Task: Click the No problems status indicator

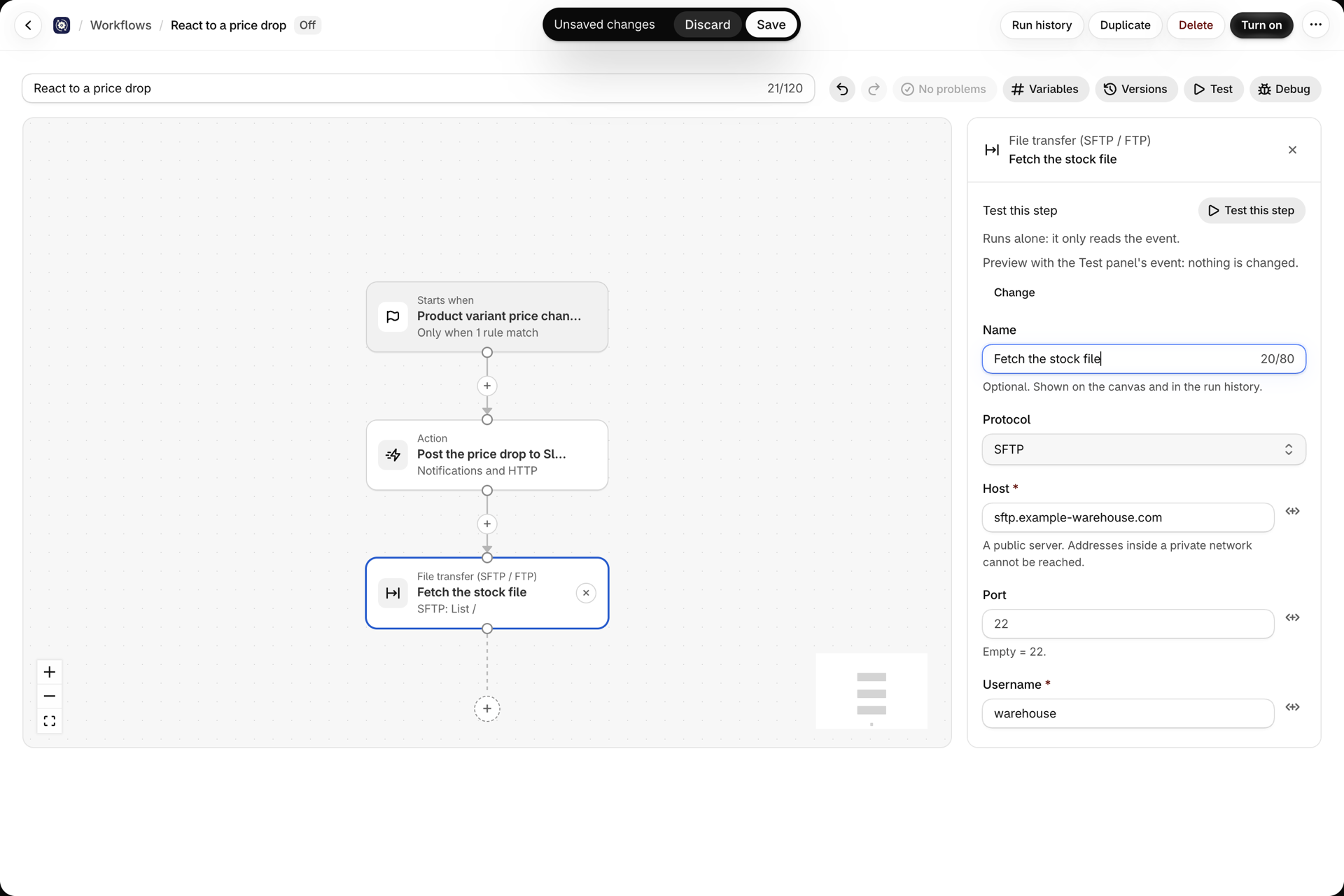Action: tap(944, 89)
